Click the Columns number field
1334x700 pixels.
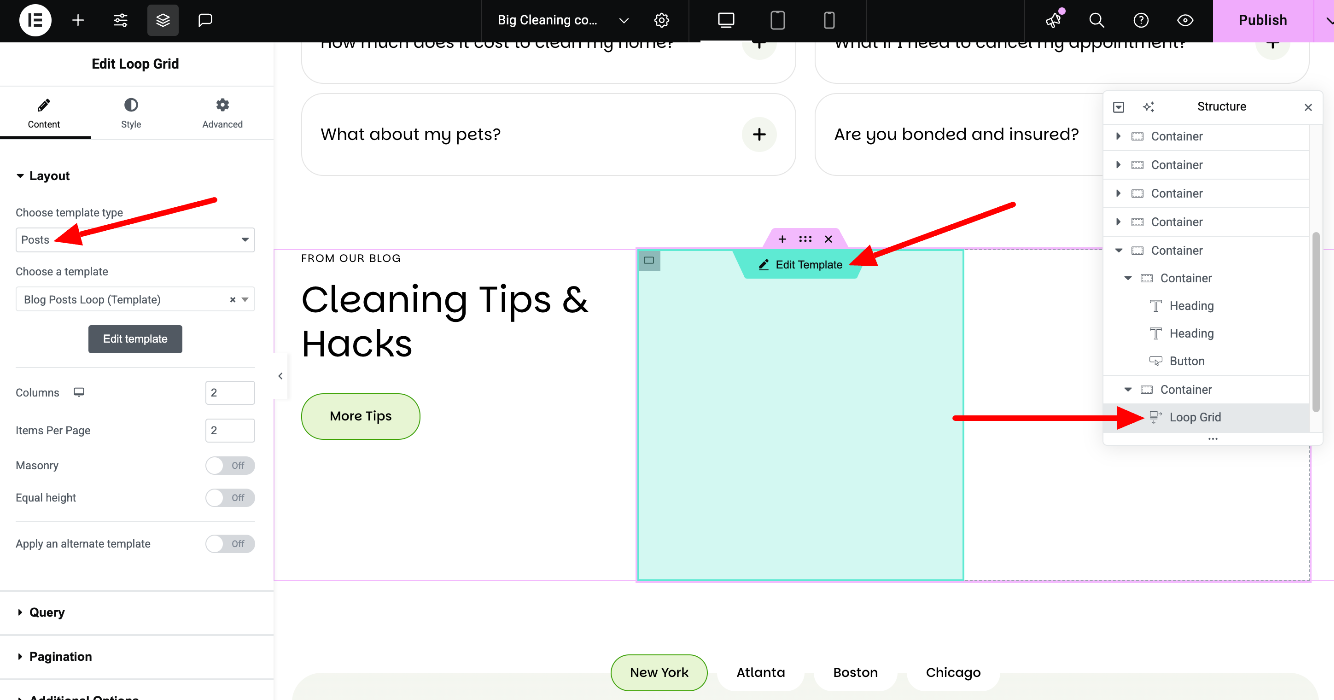pyautogui.click(x=229, y=393)
